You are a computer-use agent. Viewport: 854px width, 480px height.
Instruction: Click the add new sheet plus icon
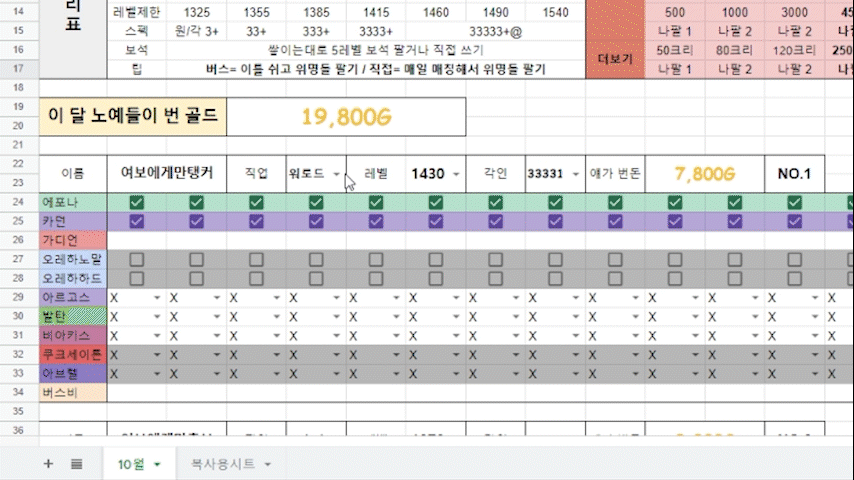point(47,464)
